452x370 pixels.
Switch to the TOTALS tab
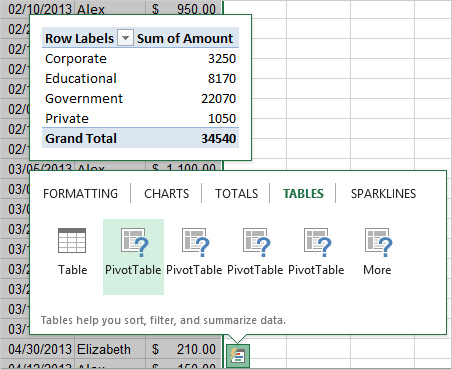[236, 194]
